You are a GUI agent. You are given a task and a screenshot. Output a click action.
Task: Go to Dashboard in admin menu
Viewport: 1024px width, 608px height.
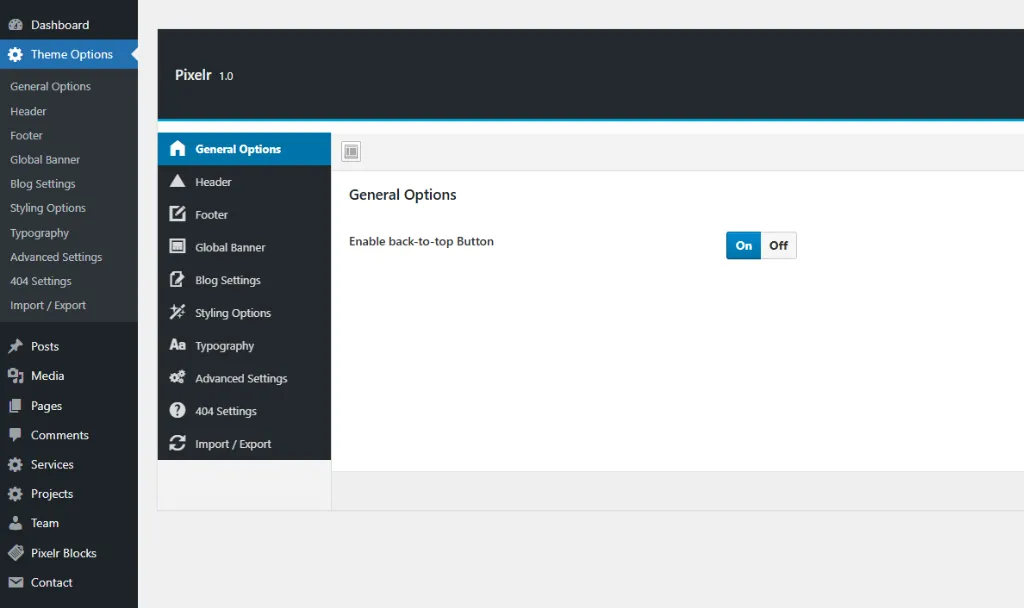tap(59, 25)
